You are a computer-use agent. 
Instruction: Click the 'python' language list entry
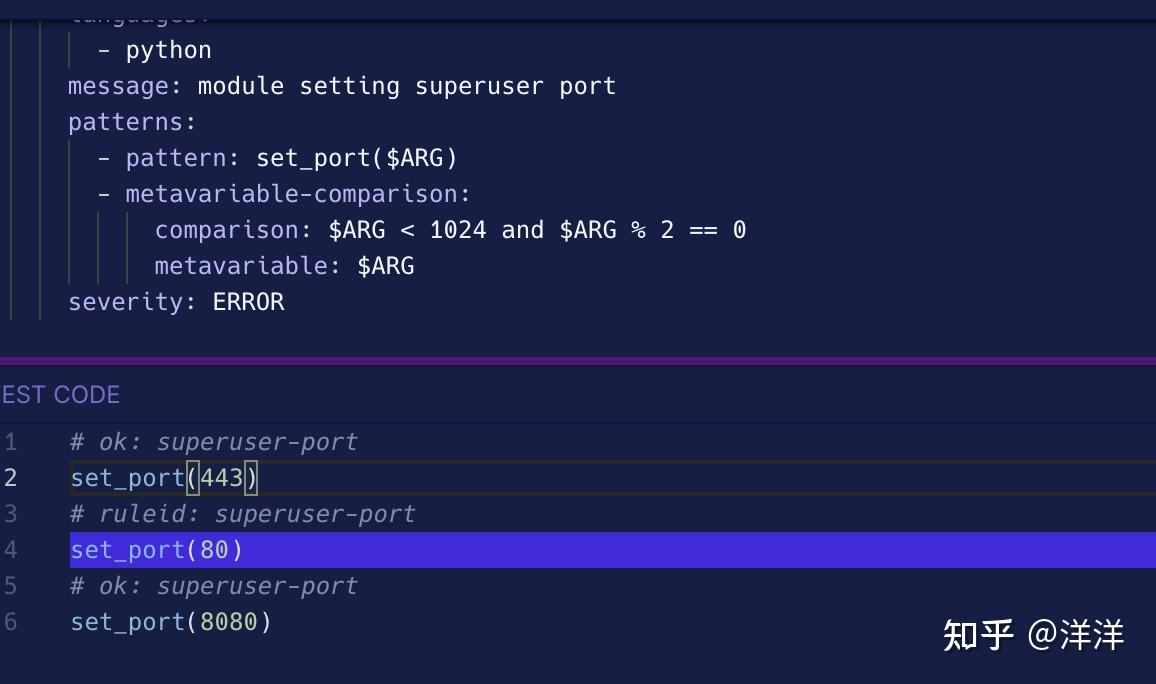[x=168, y=50]
